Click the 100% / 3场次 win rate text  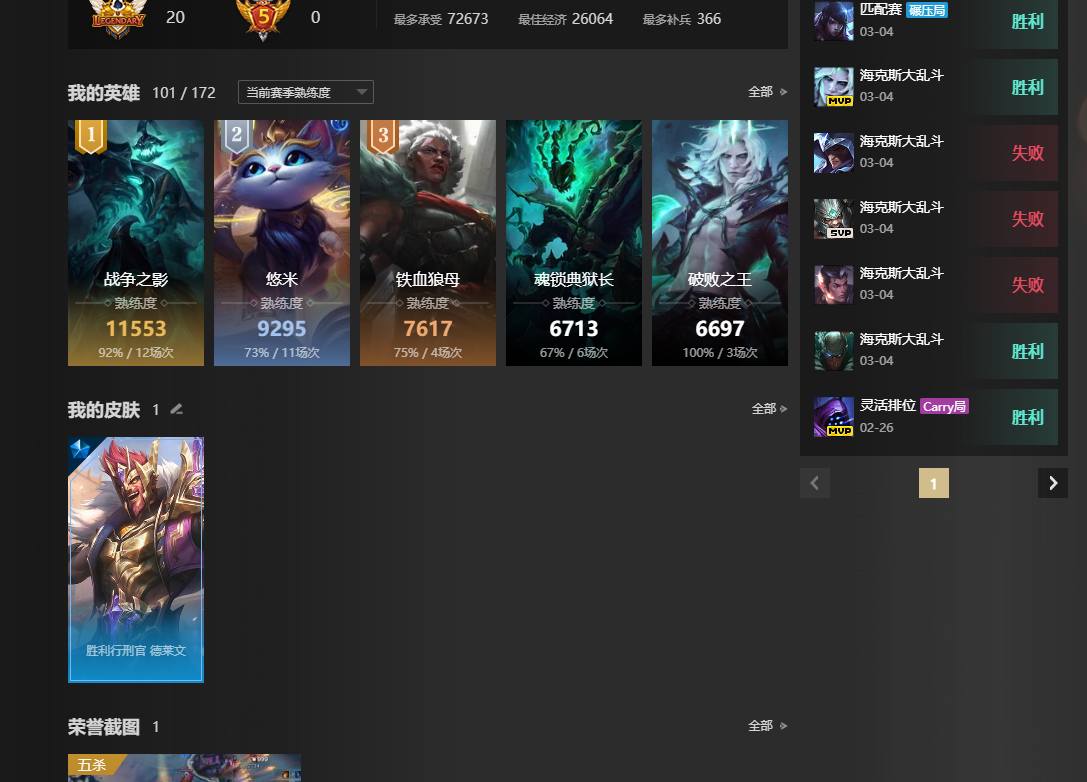click(720, 352)
